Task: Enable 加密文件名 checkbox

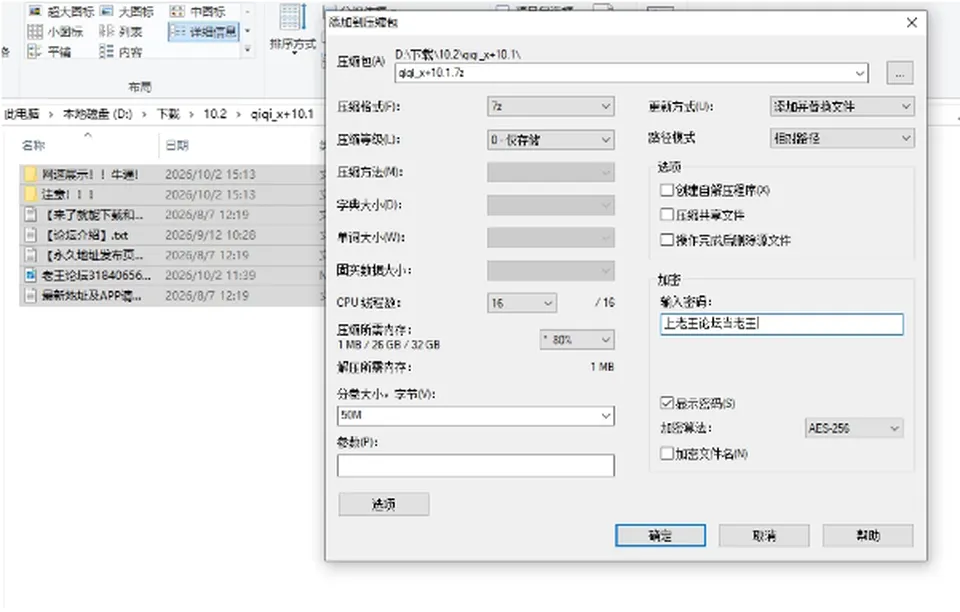Action: 667,453
